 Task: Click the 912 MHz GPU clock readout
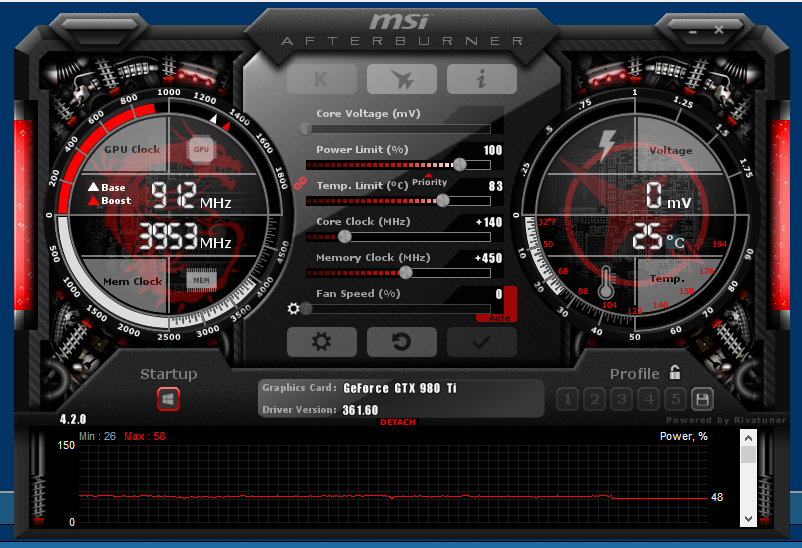tap(190, 196)
